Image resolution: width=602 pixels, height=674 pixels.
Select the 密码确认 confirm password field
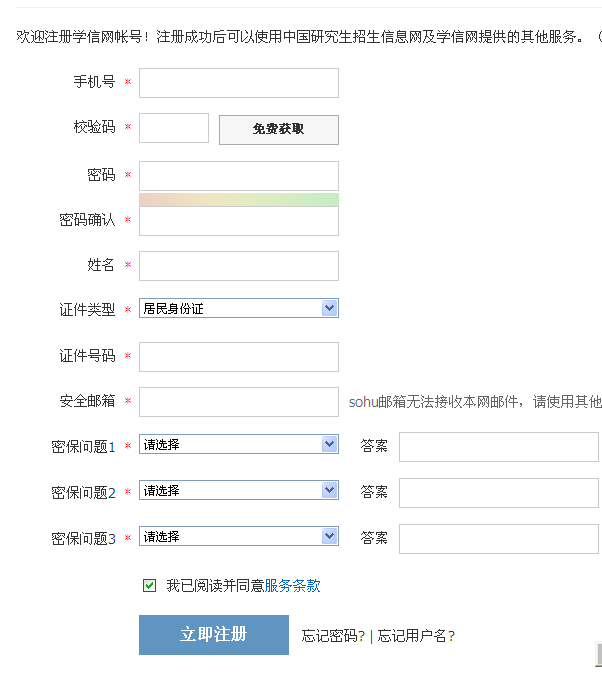tap(239, 221)
